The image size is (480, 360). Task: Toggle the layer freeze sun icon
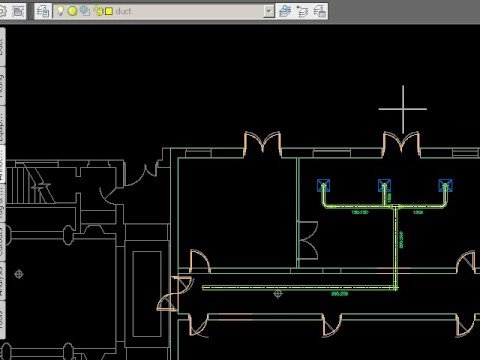click(x=72, y=11)
